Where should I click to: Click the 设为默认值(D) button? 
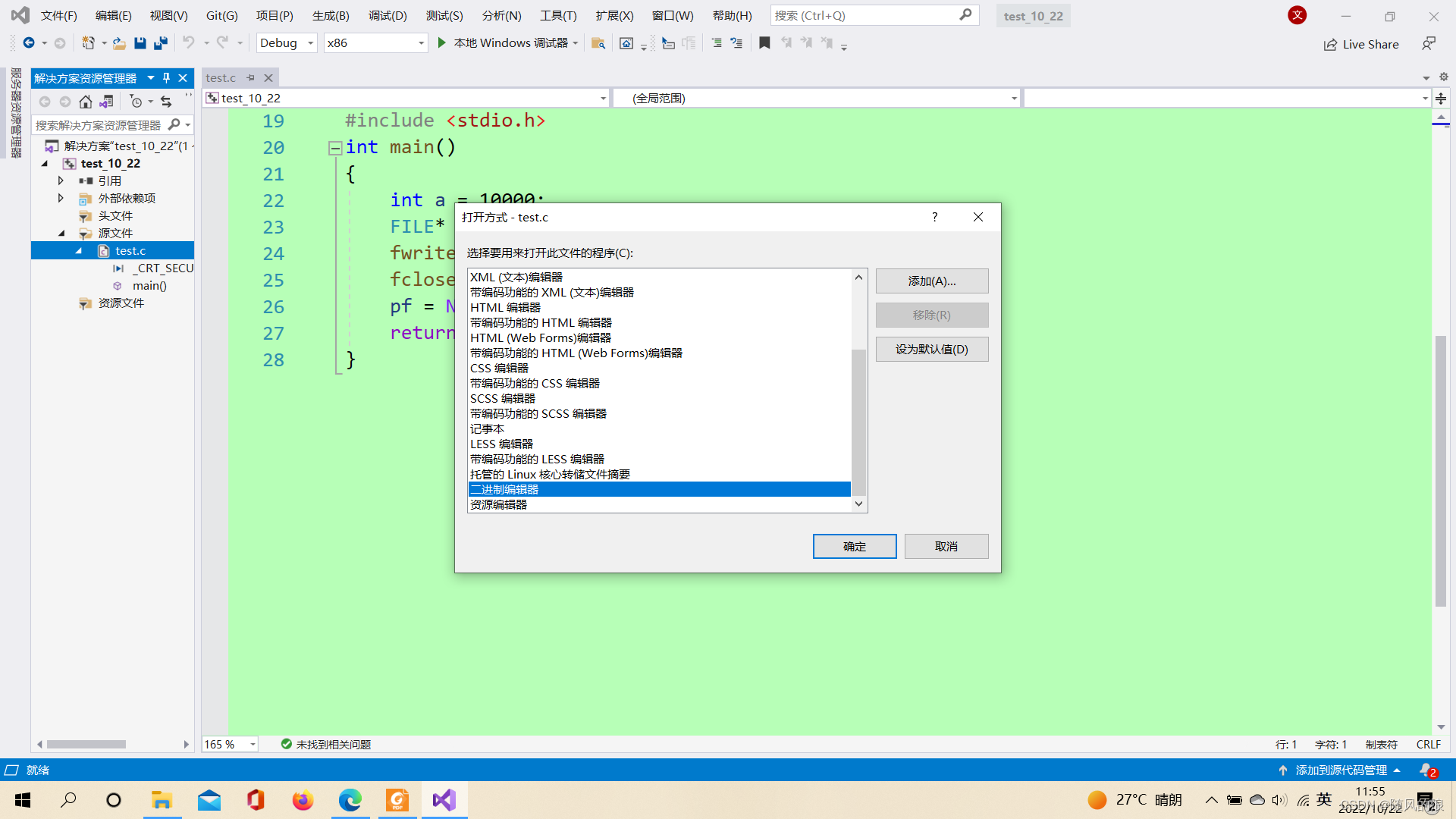pos(931,350)
